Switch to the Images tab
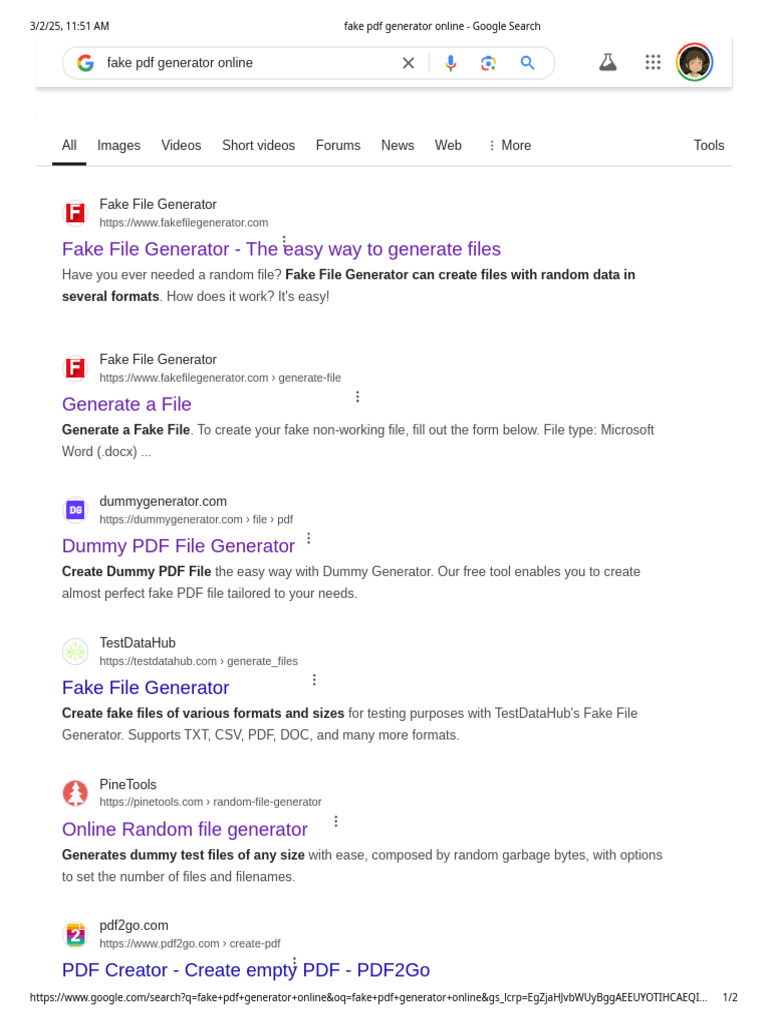The width and height of the screenshot is (768, 1024). (119, 146)
